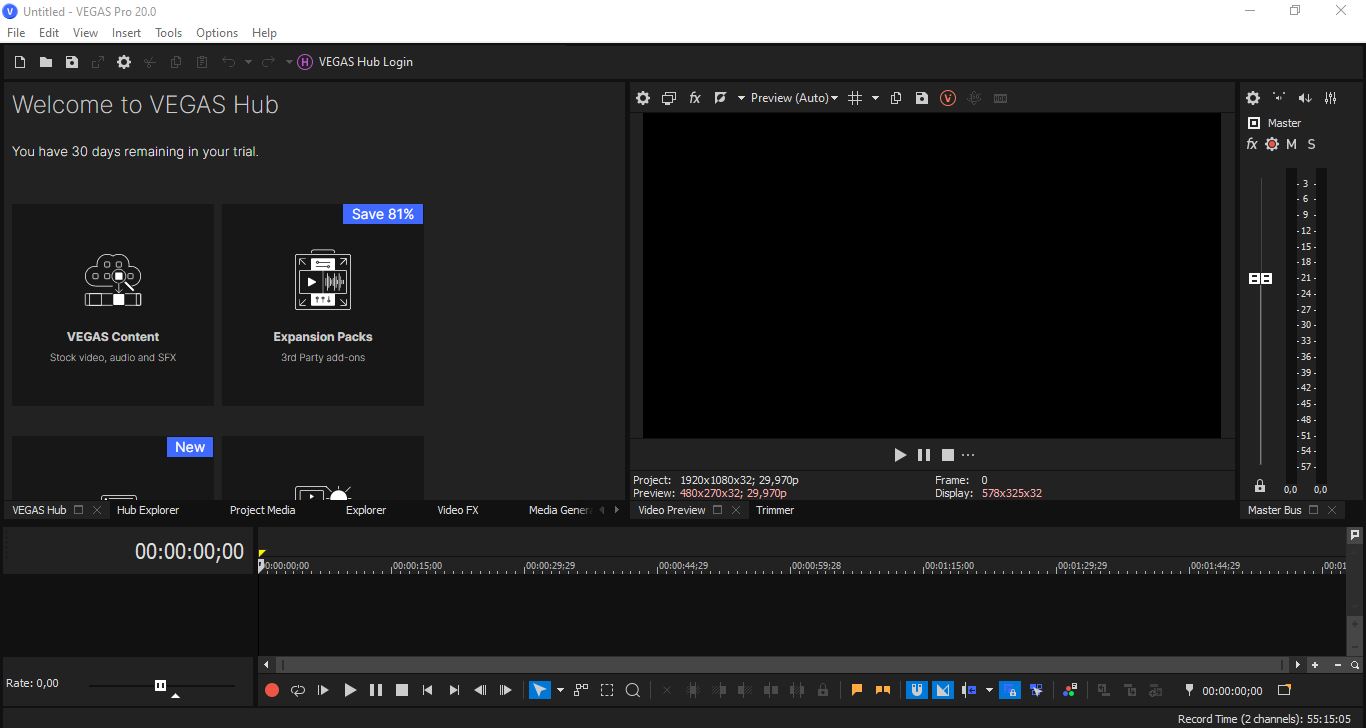This screenshot has width=1366, height=728.
Task: Toggle automatic crossfades button
Action: (x=943, y=690)
